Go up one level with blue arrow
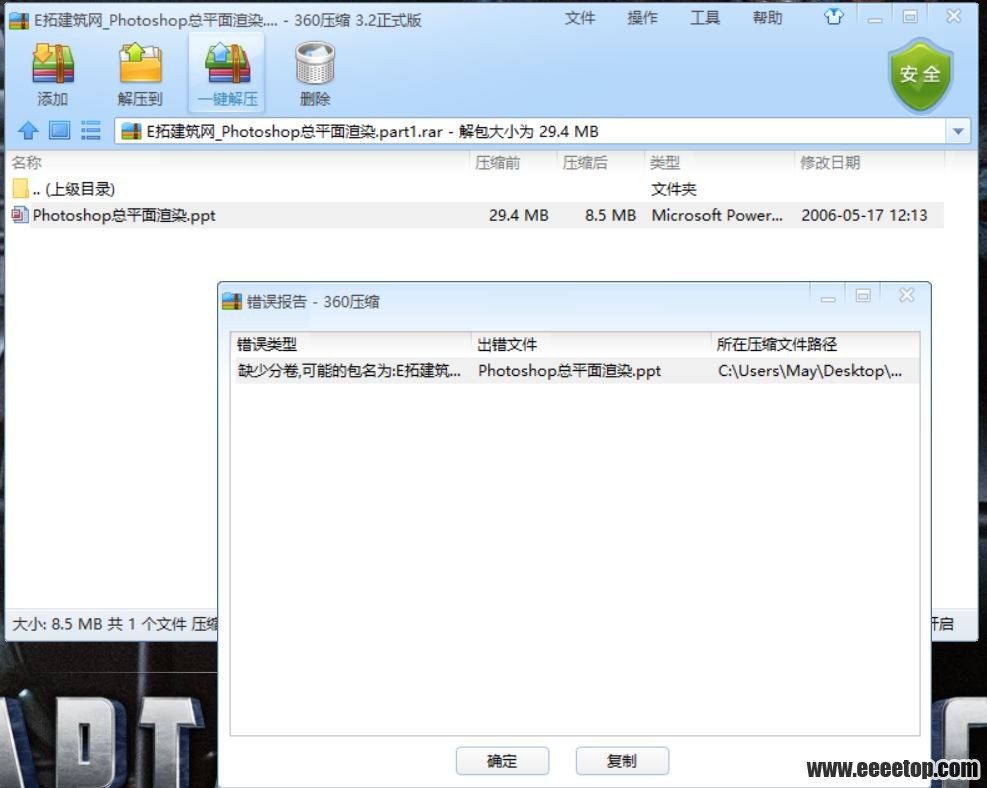 [28, 131]
